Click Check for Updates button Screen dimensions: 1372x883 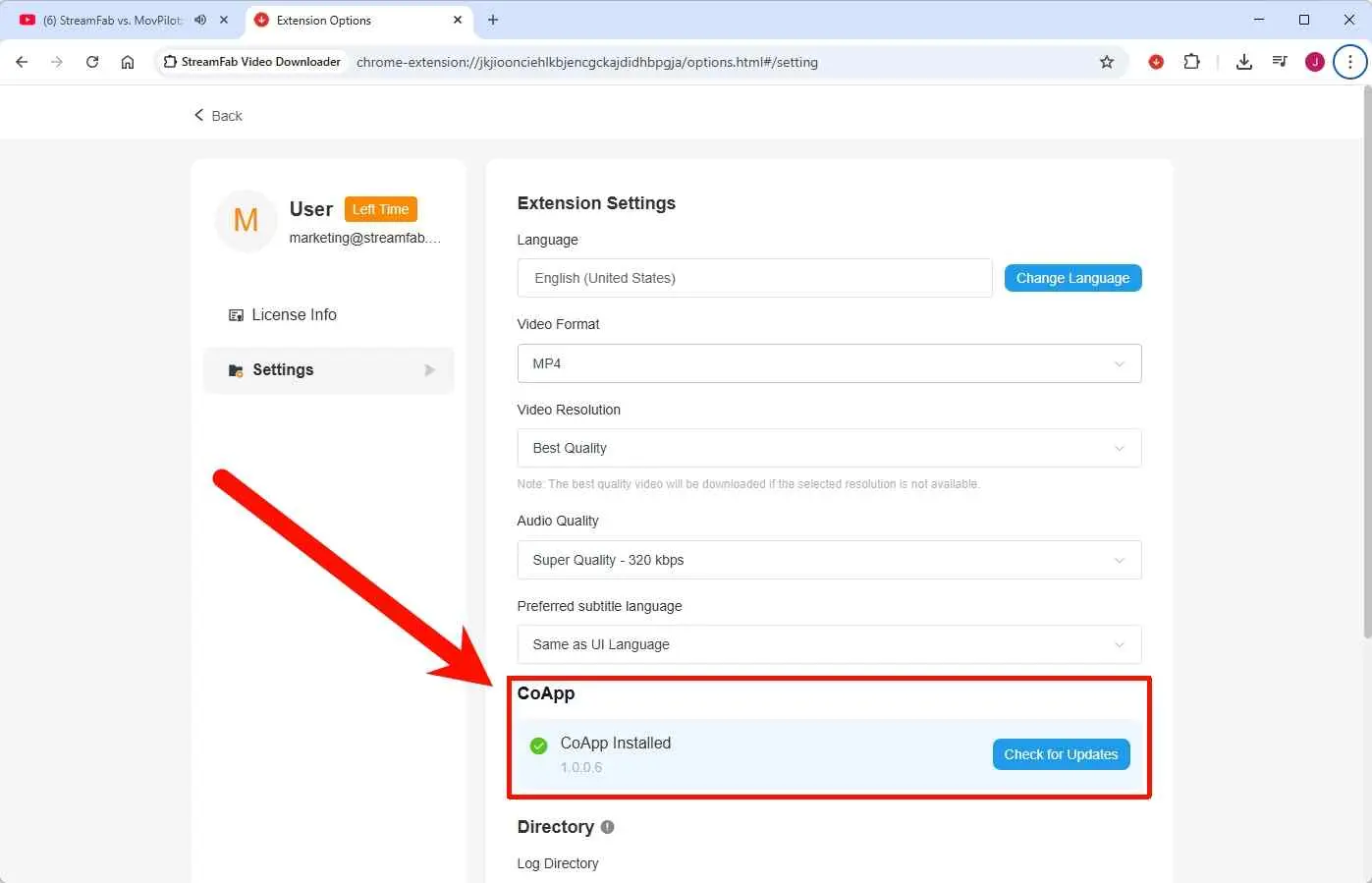click(1061, 754)
